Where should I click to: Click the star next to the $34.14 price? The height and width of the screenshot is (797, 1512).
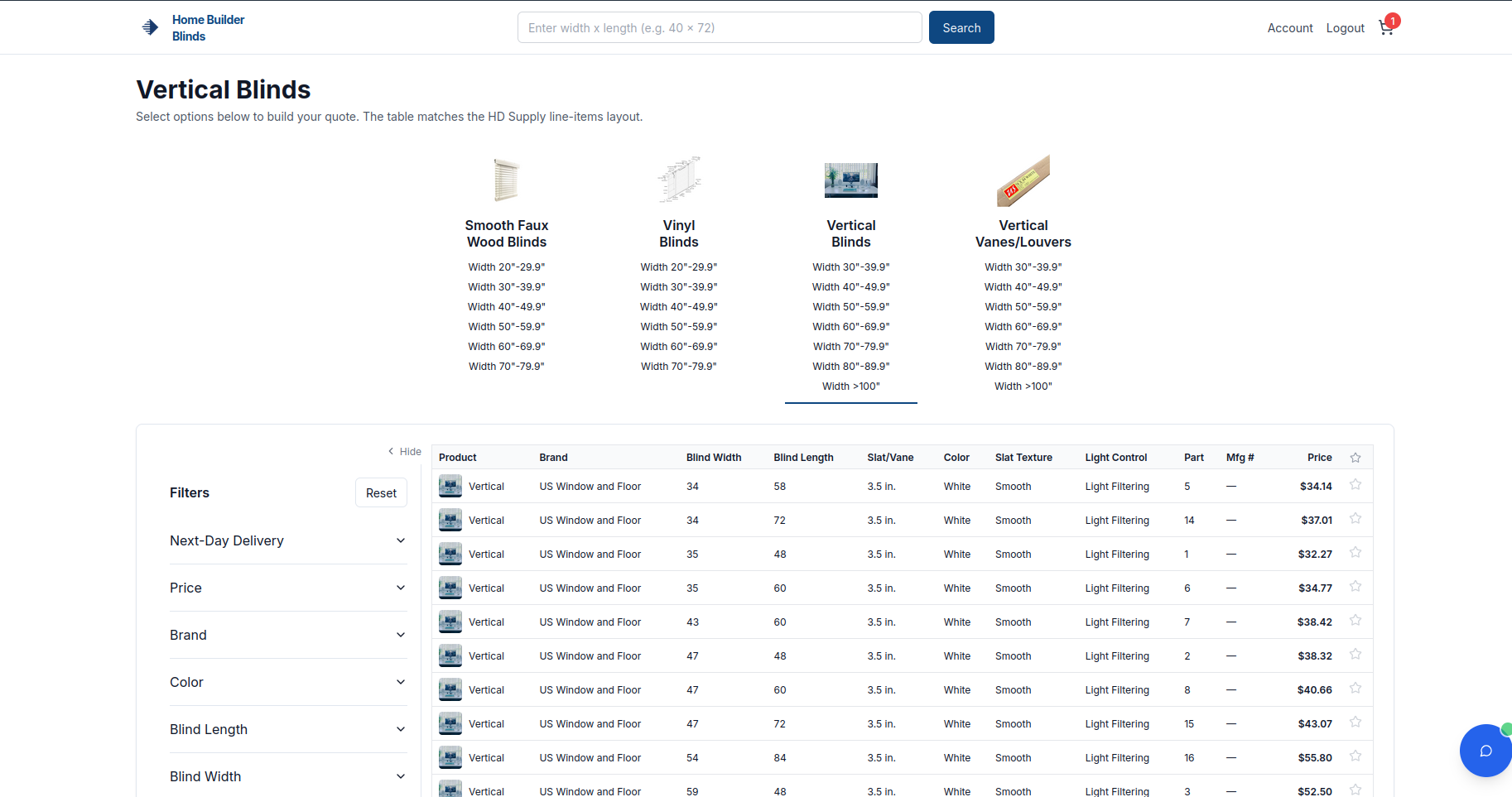(1356, 484)
